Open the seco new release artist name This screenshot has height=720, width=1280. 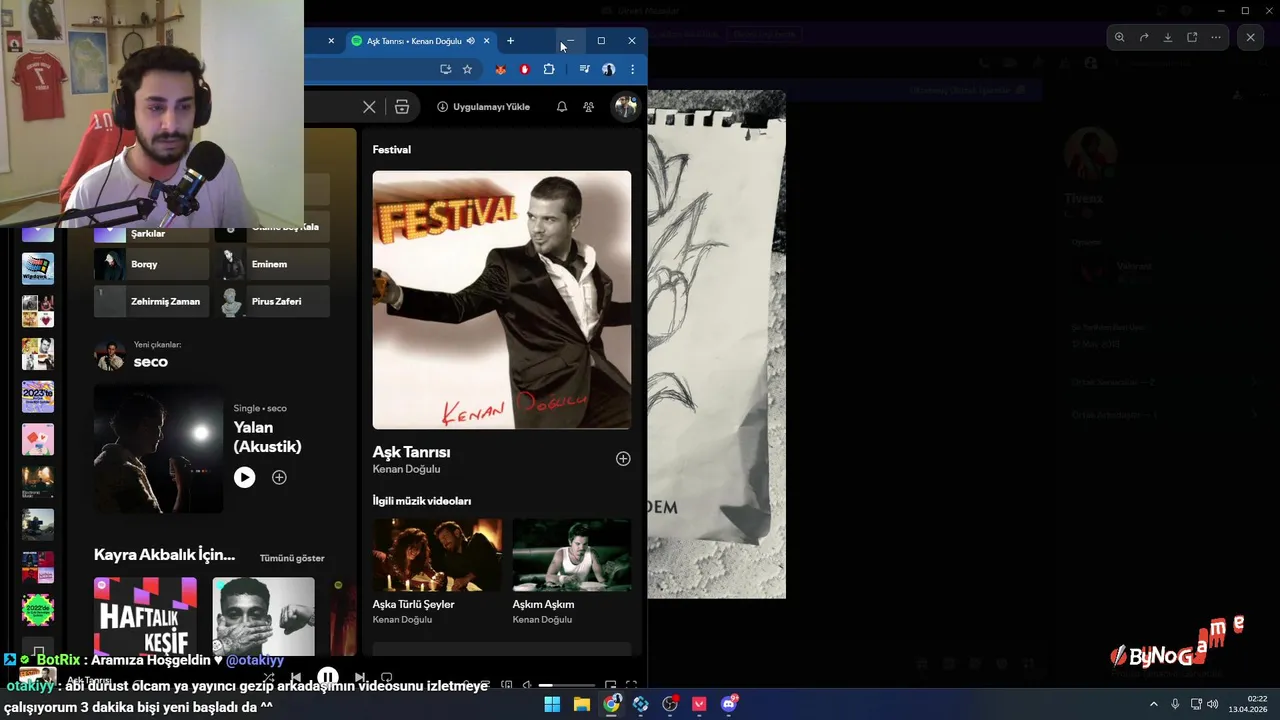151,362
